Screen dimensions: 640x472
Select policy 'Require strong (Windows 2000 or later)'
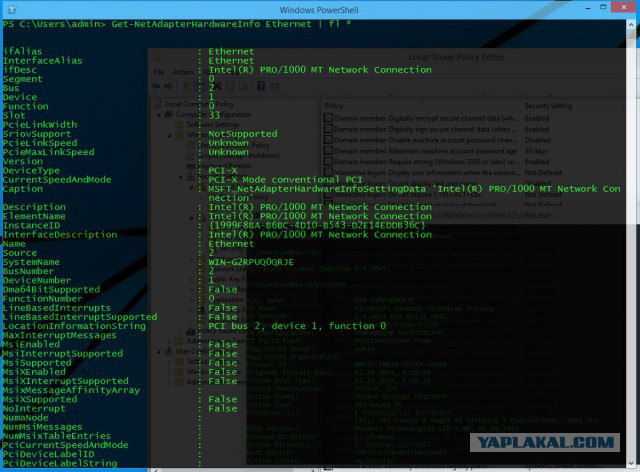(426, 162)
